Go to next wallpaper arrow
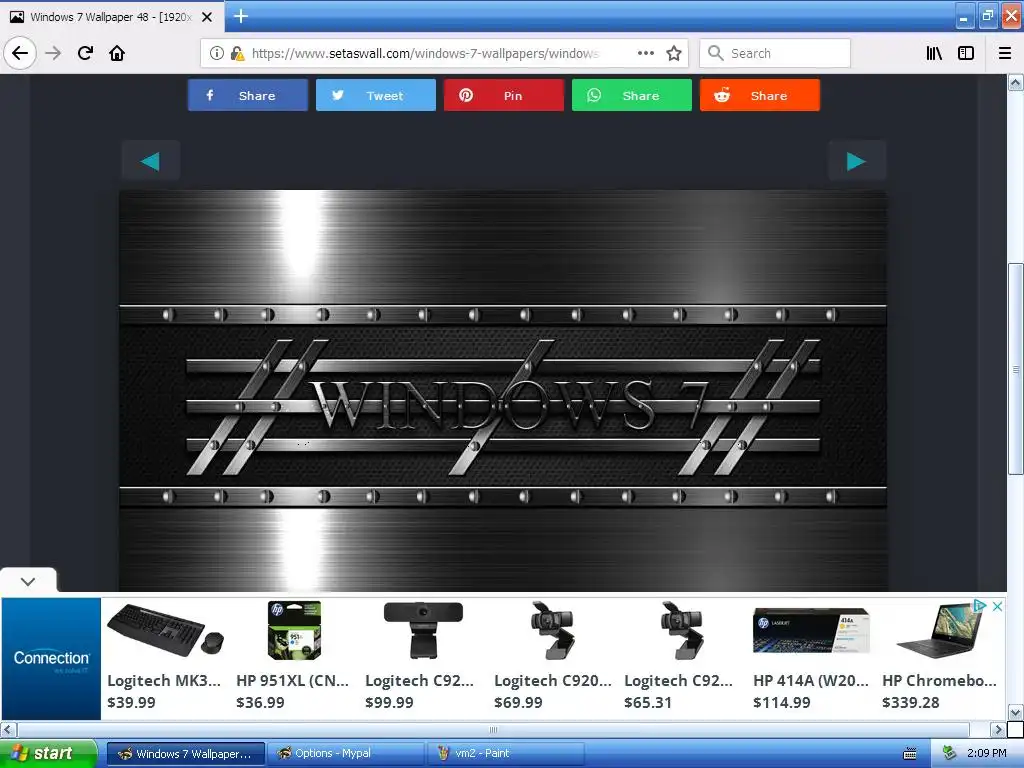1024x768 pixels. (x=857, y=161)
